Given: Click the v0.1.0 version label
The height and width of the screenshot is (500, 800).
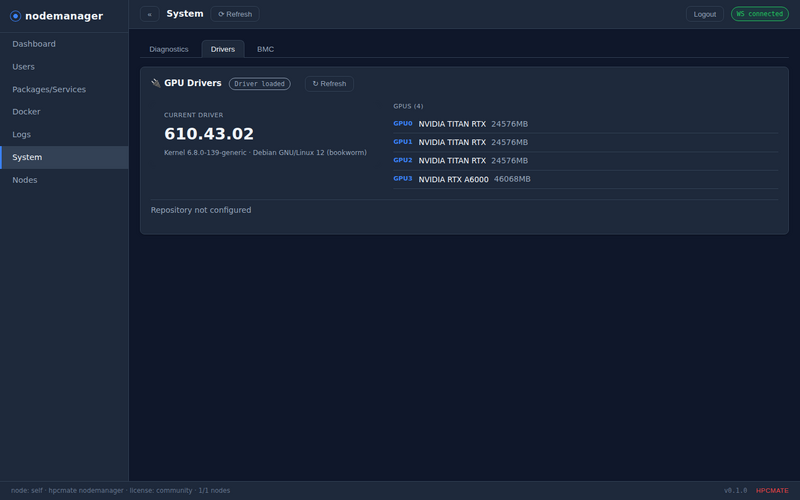Looking at the screenshot, I should click(x=735, y=491).
